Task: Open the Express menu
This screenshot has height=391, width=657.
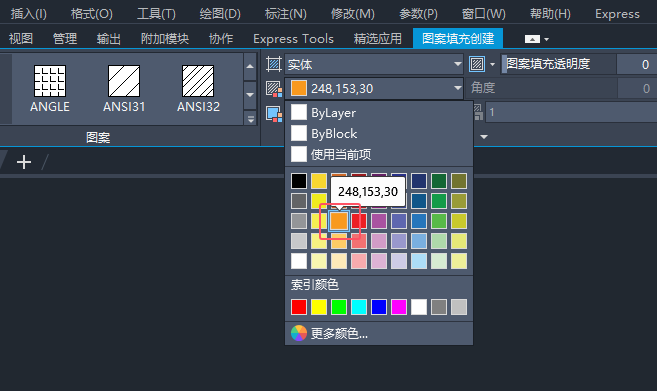Action: [617, 14]
